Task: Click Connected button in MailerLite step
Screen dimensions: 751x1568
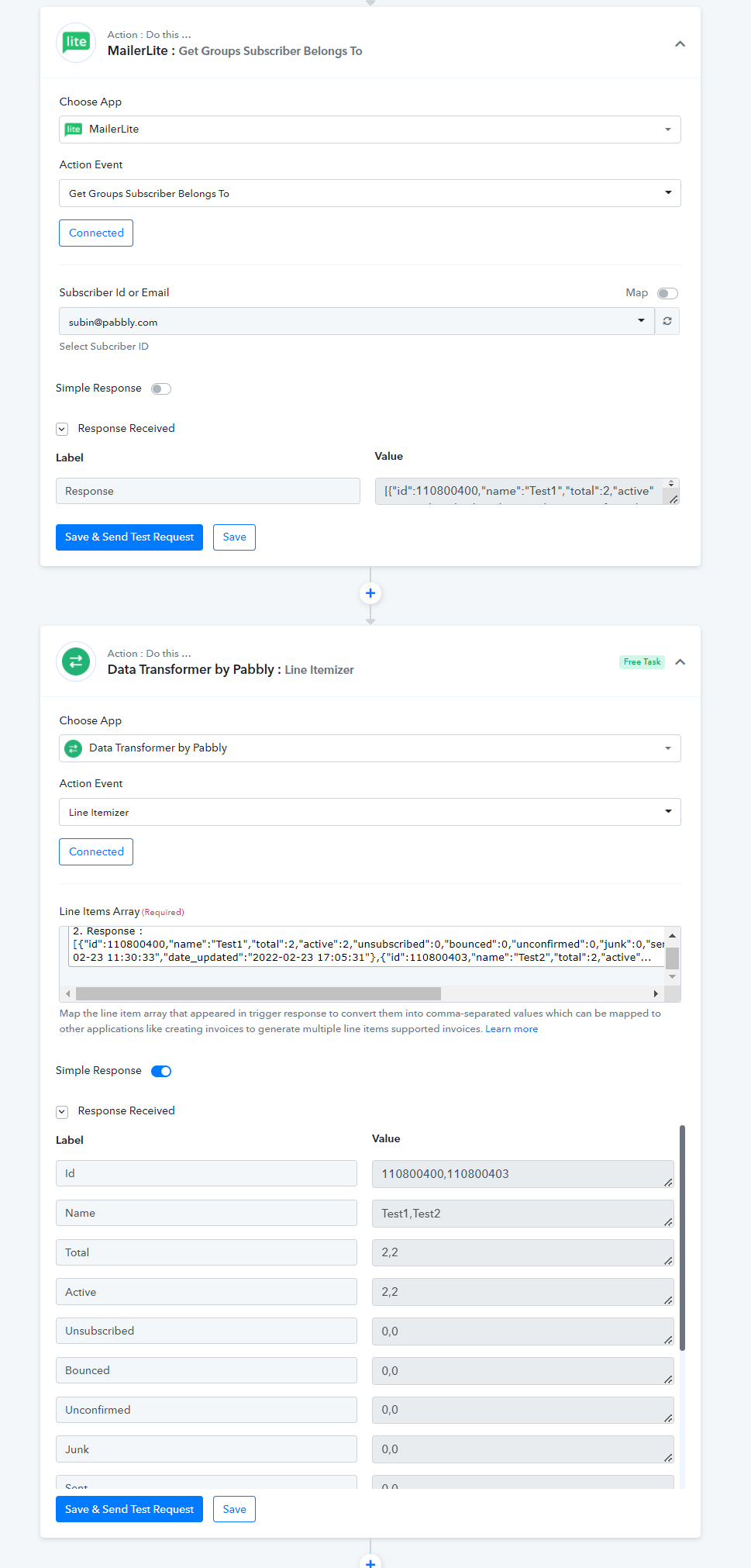Action: (x=96, y=233)
